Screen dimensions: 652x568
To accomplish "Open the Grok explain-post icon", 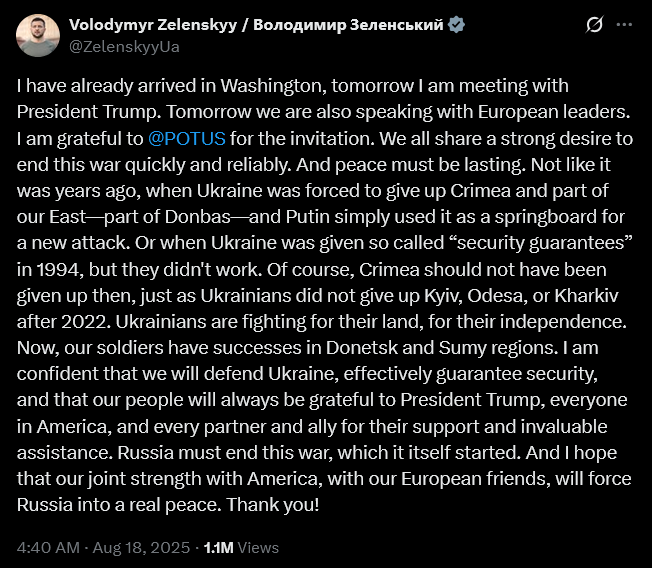I will tap(594, 25).
